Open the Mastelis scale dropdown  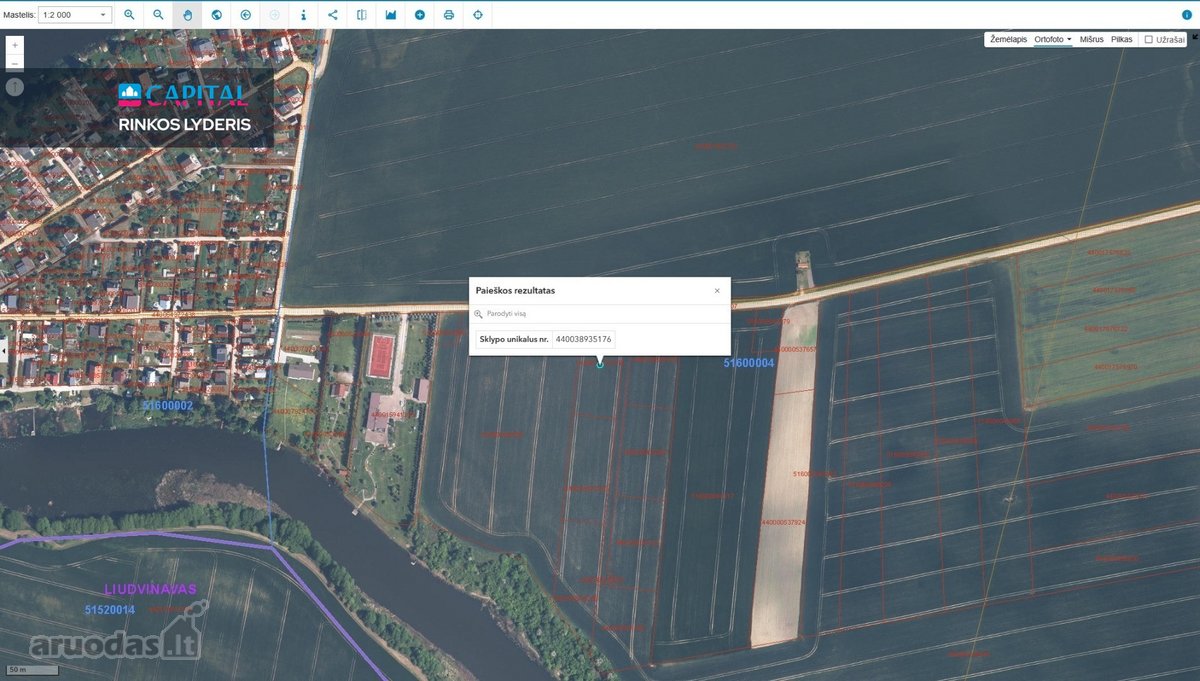tap(75, 15)
